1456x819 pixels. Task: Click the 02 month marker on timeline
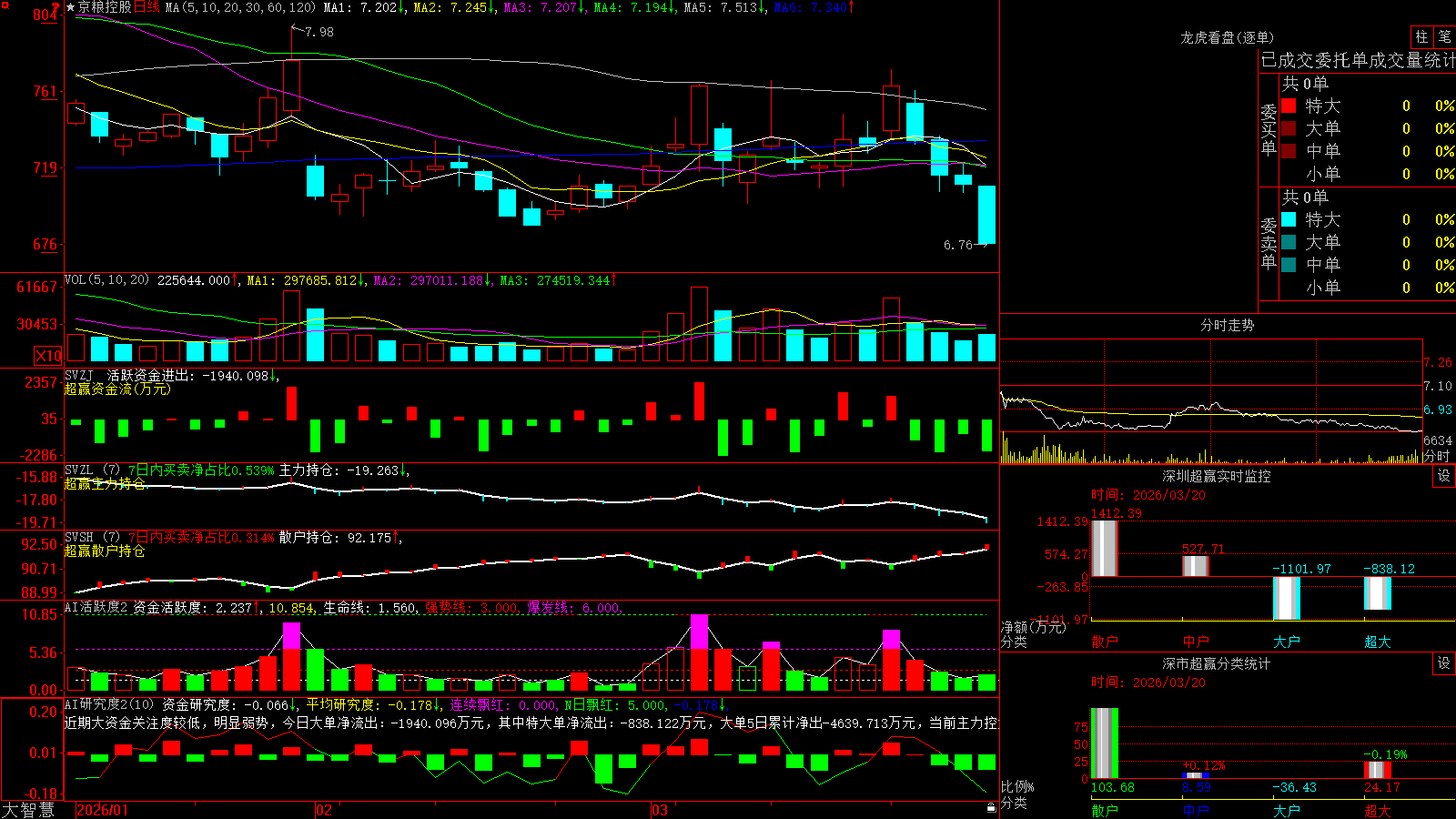[323, 810]
